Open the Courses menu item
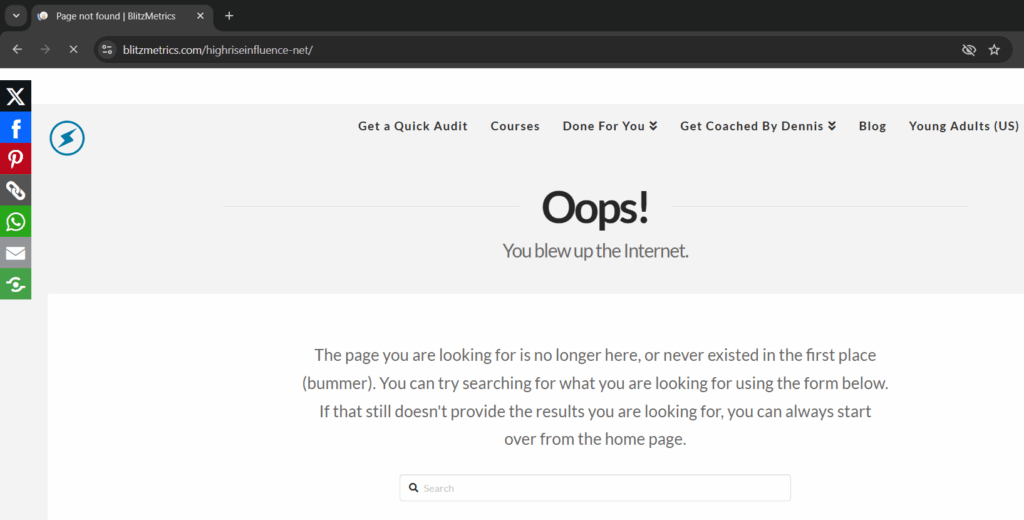The height and width of the screenshot is (520, 1024). [x=515, y=126]
